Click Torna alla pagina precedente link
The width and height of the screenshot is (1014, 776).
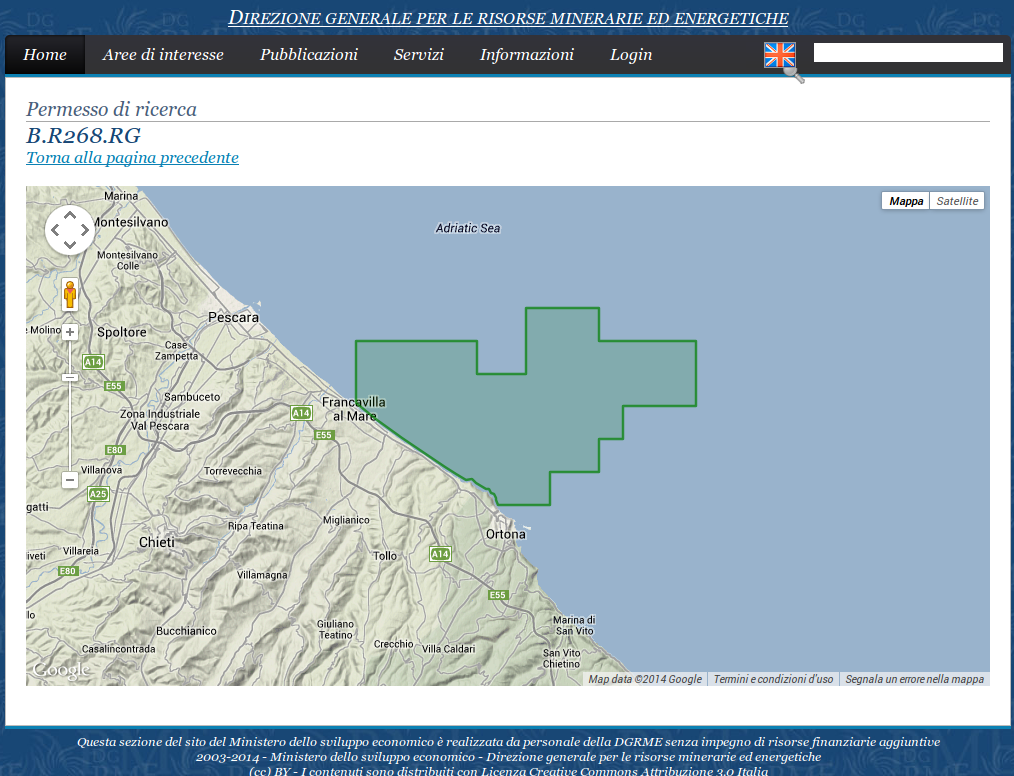click(x=132, y=158)
